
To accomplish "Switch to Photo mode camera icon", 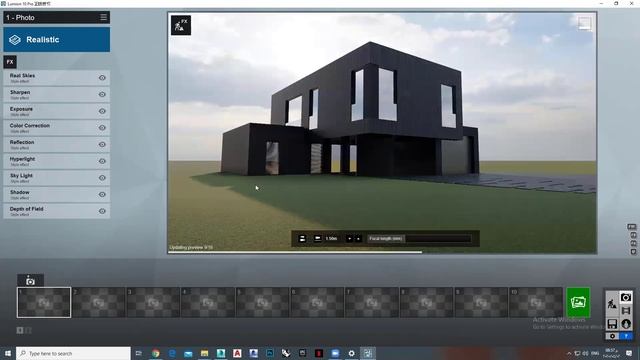I will click(x=626, y=297).
